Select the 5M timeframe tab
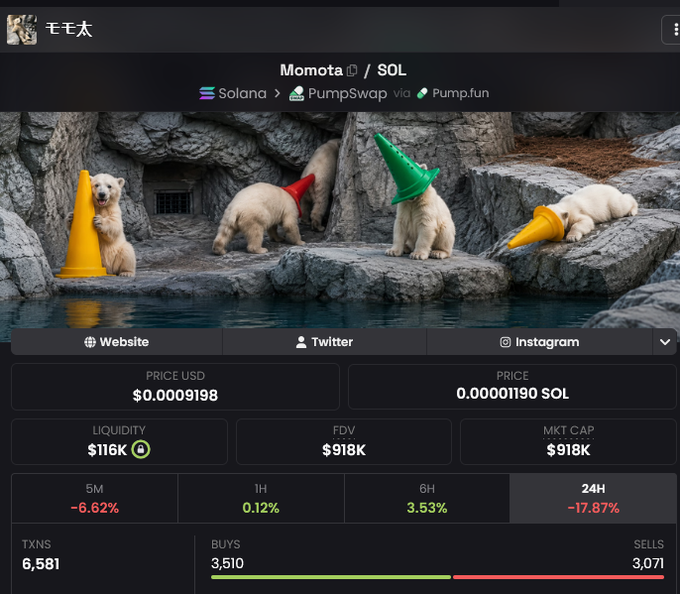680x594 pixels. 95,498
